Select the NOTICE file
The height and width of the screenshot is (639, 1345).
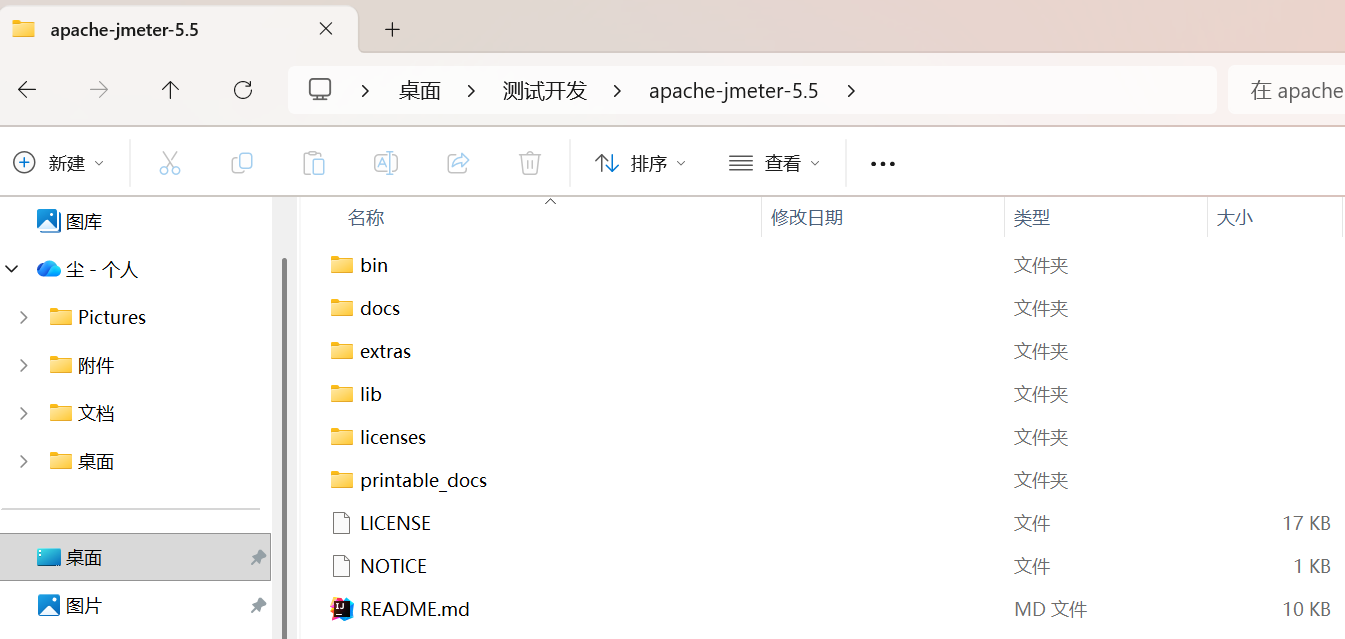click(394, 566)
